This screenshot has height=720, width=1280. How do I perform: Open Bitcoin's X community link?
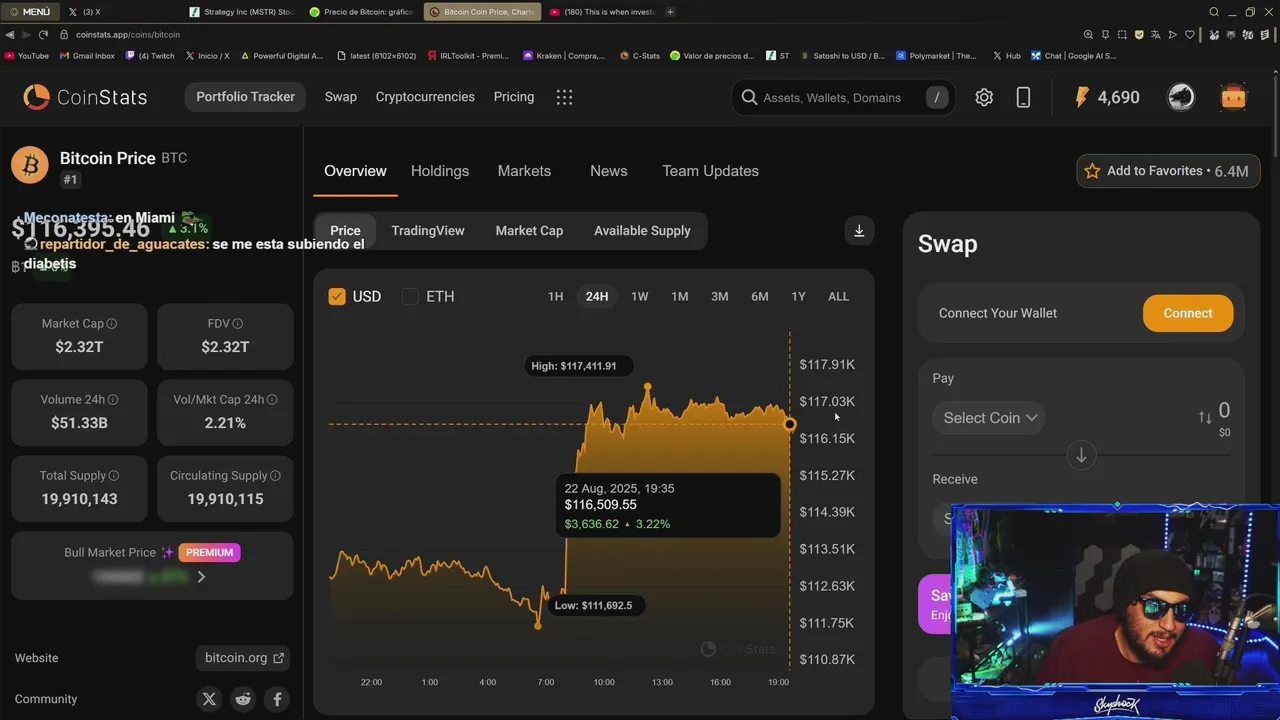[209, 699]
